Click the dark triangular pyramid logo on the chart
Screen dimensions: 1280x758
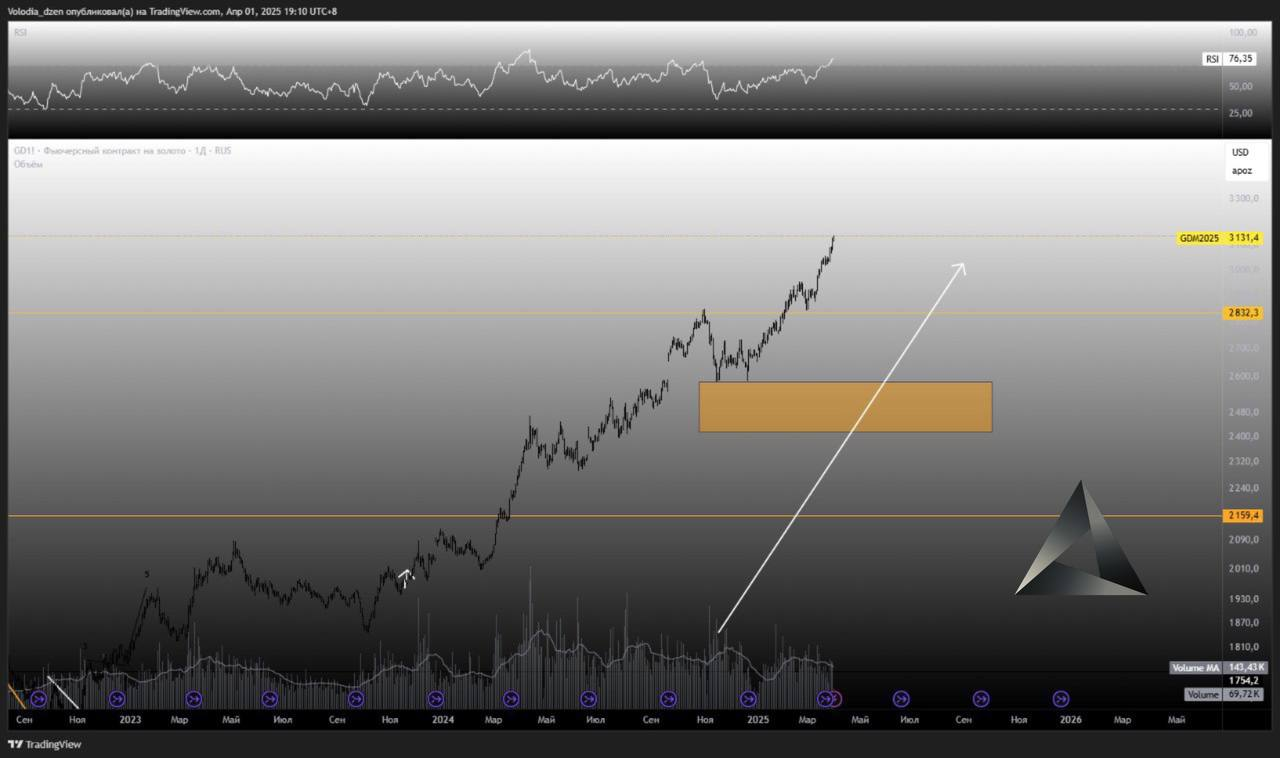coord(1081,540)
